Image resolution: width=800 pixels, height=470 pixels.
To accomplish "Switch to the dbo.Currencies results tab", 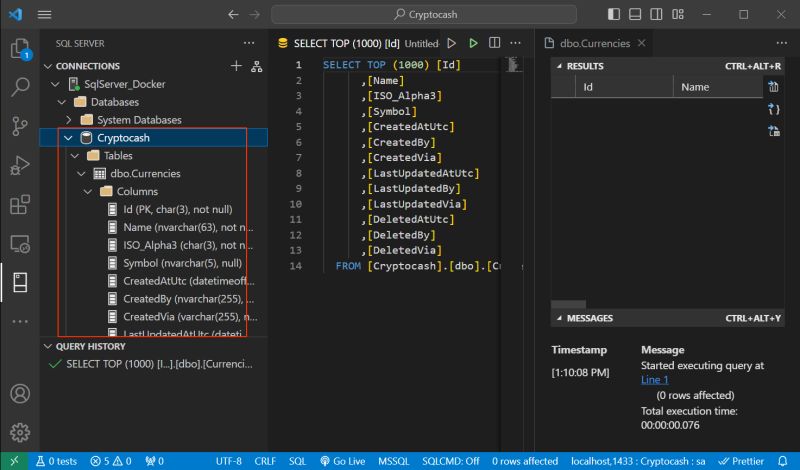I will 594,43.
